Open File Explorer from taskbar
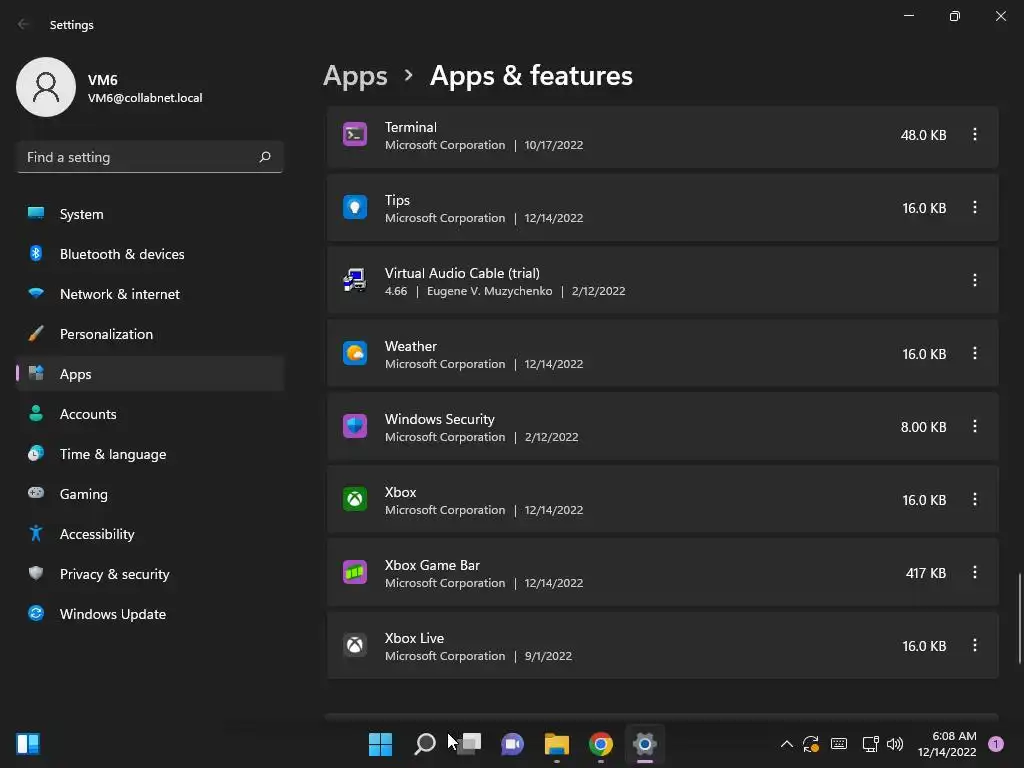1024x768 pixels. [556, 744]
